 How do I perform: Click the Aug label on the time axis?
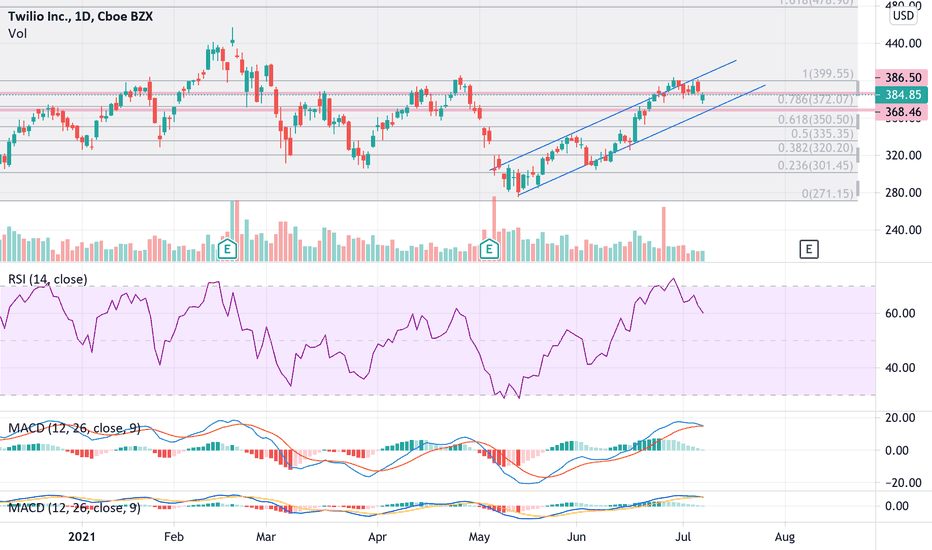tap(785, 537)
